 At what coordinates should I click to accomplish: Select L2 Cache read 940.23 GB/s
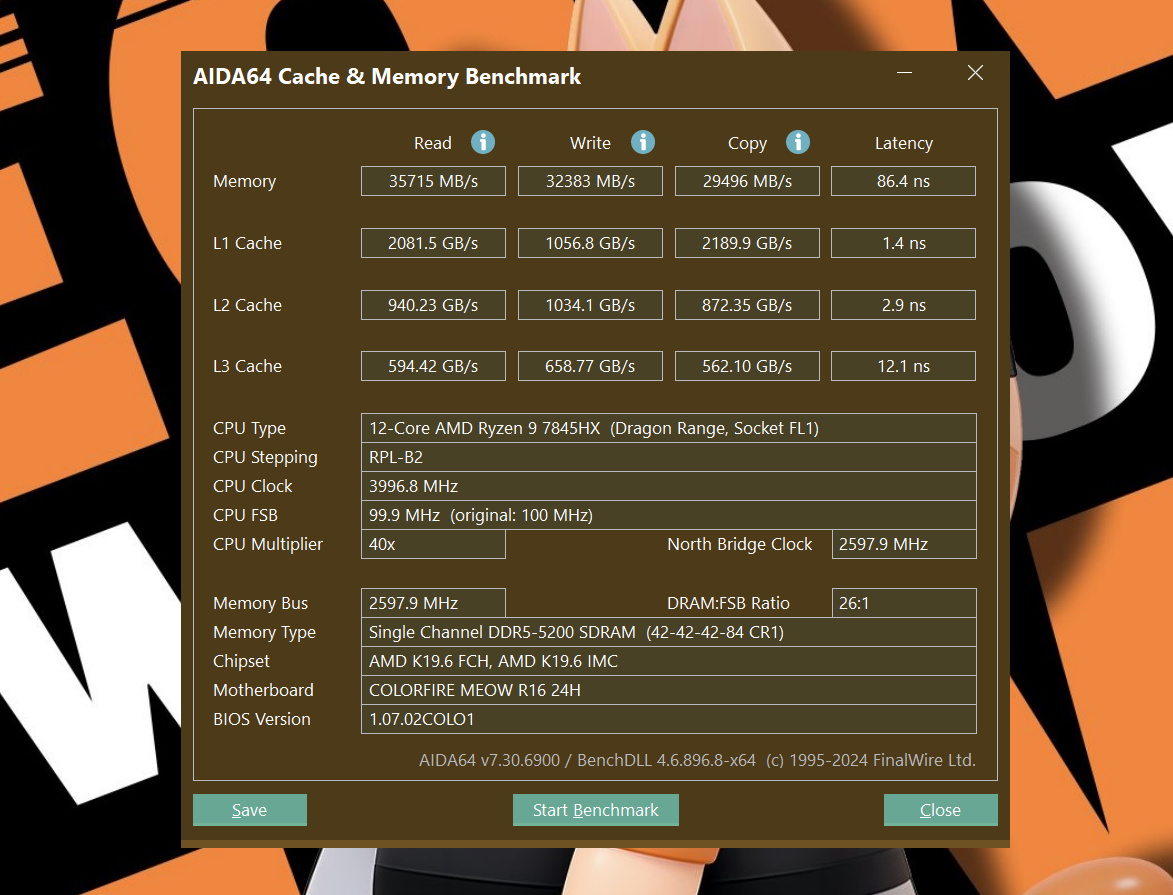click(x=433, y=305)
